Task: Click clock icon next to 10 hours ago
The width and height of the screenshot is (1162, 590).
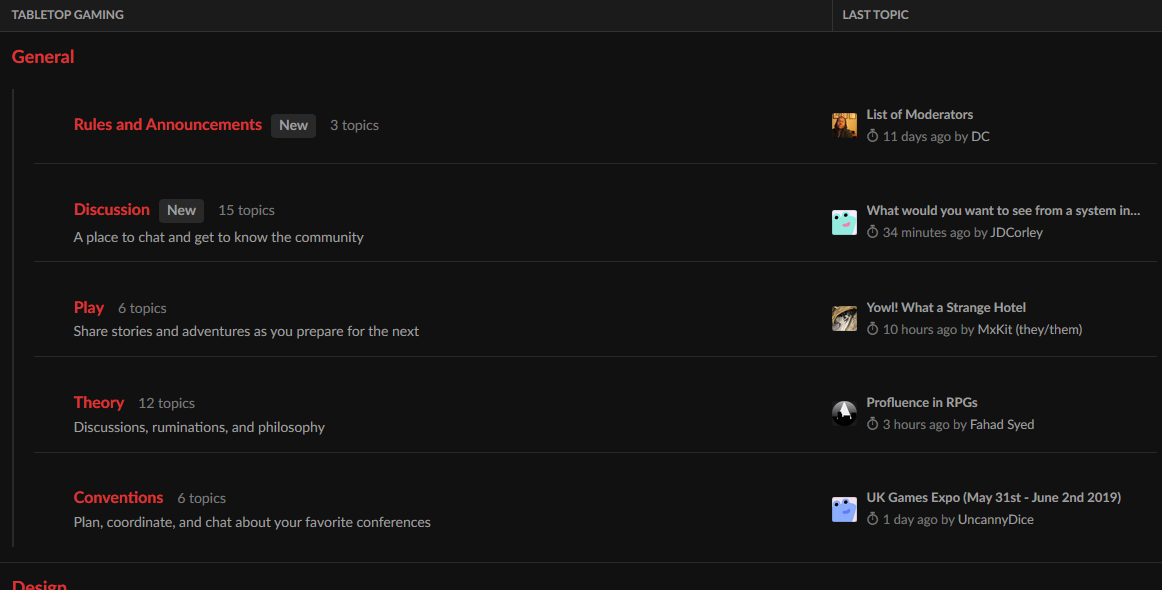Action: (x=873, y=329)
